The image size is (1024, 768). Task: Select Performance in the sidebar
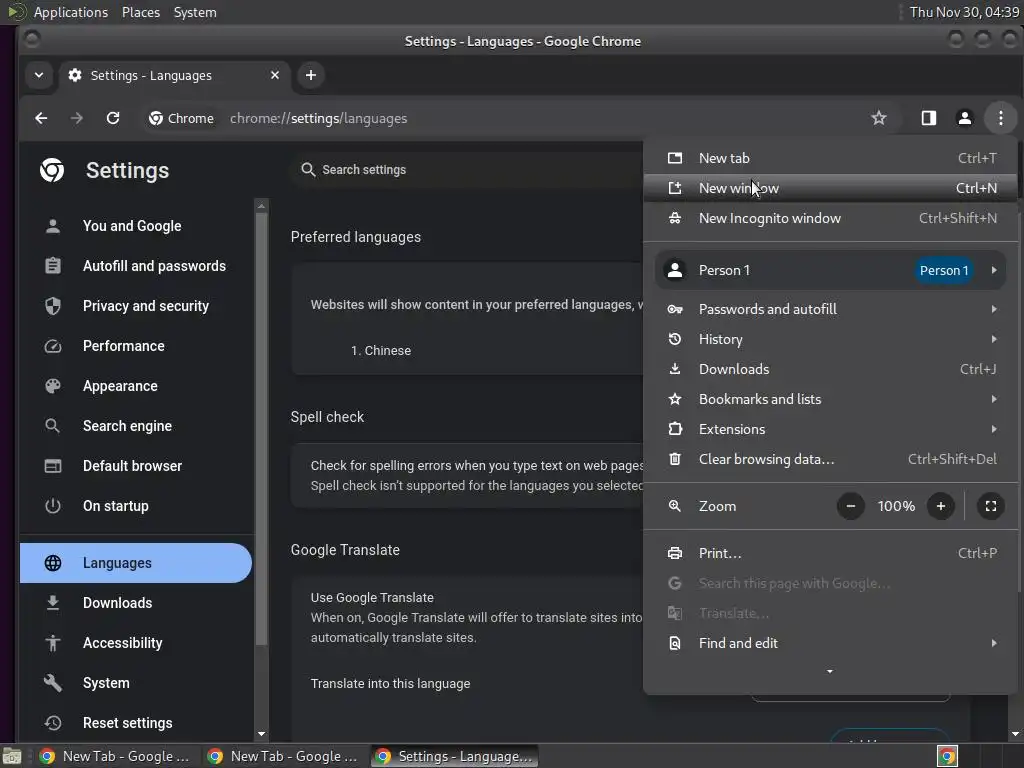click(x=136, y=346)
